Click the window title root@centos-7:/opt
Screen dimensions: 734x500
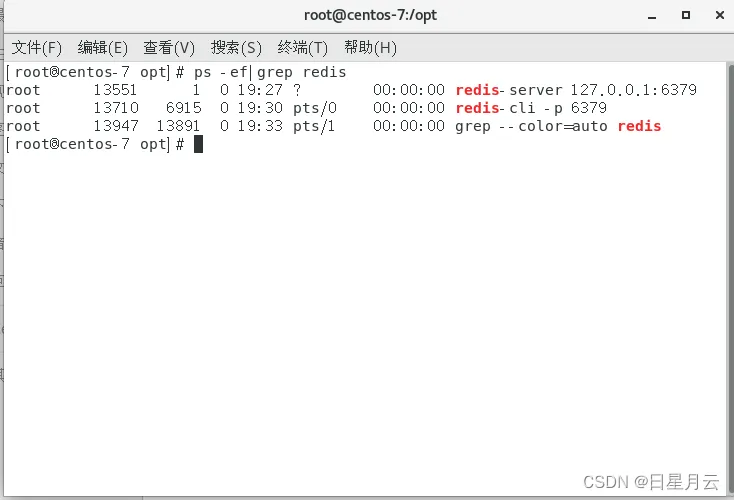[370, 15]
